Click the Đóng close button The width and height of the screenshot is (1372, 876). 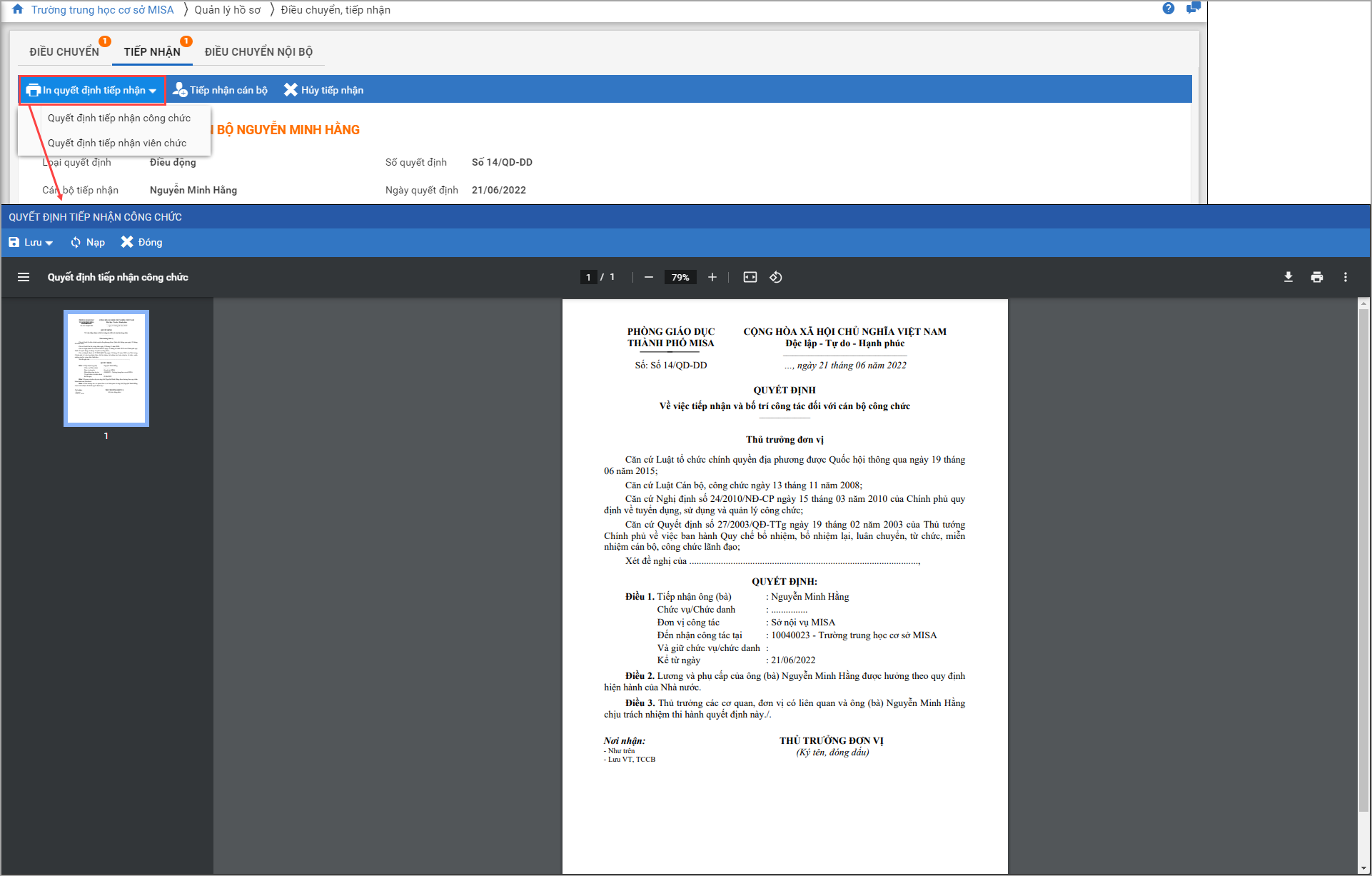pos(142,243)
